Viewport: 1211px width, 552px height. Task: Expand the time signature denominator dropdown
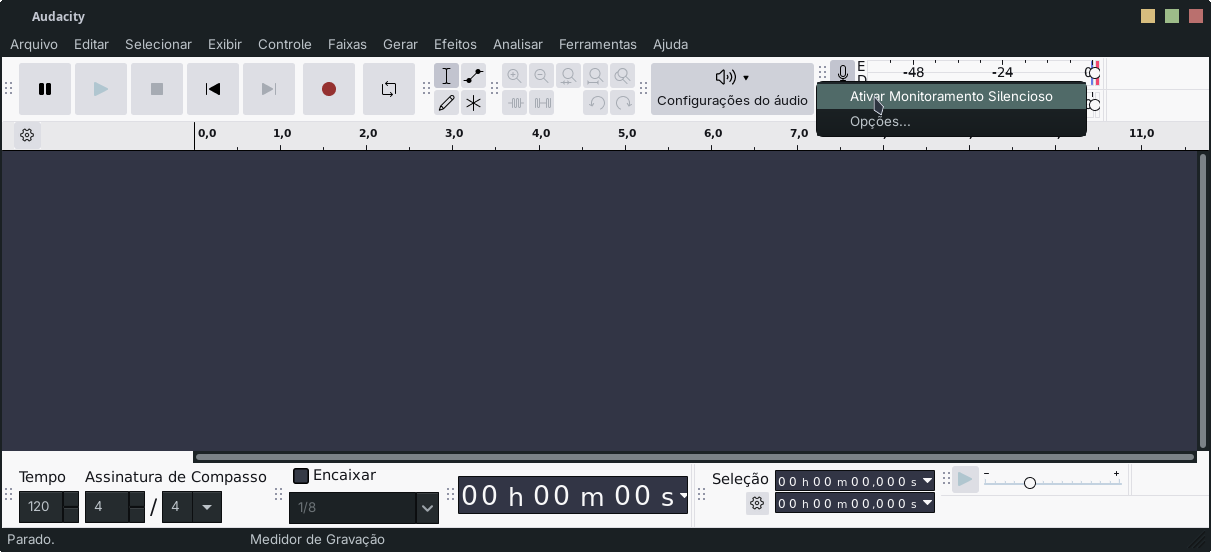click(207, 507)
